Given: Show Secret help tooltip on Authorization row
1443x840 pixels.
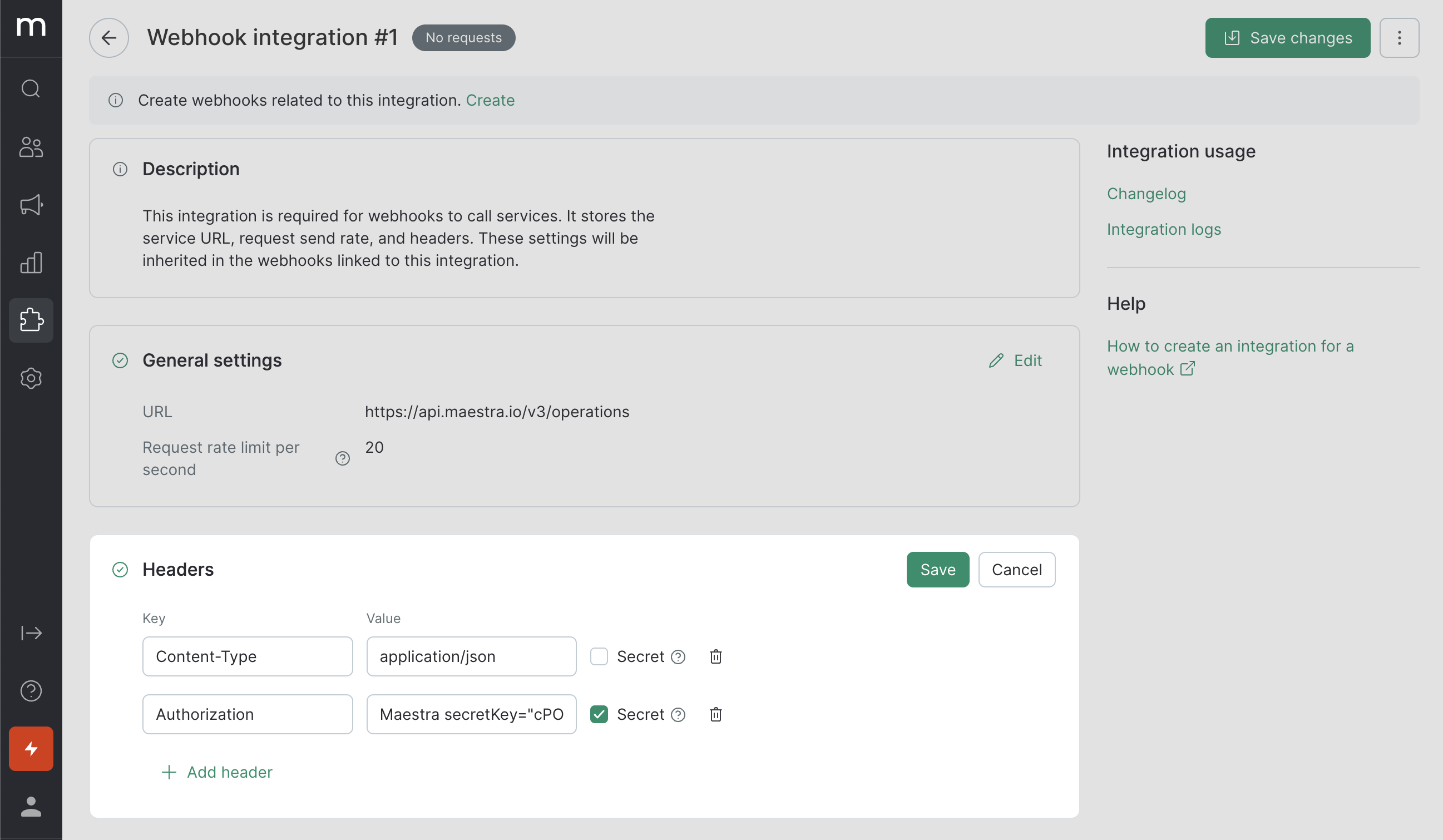Looking at the screenshot, I should 678,715.
